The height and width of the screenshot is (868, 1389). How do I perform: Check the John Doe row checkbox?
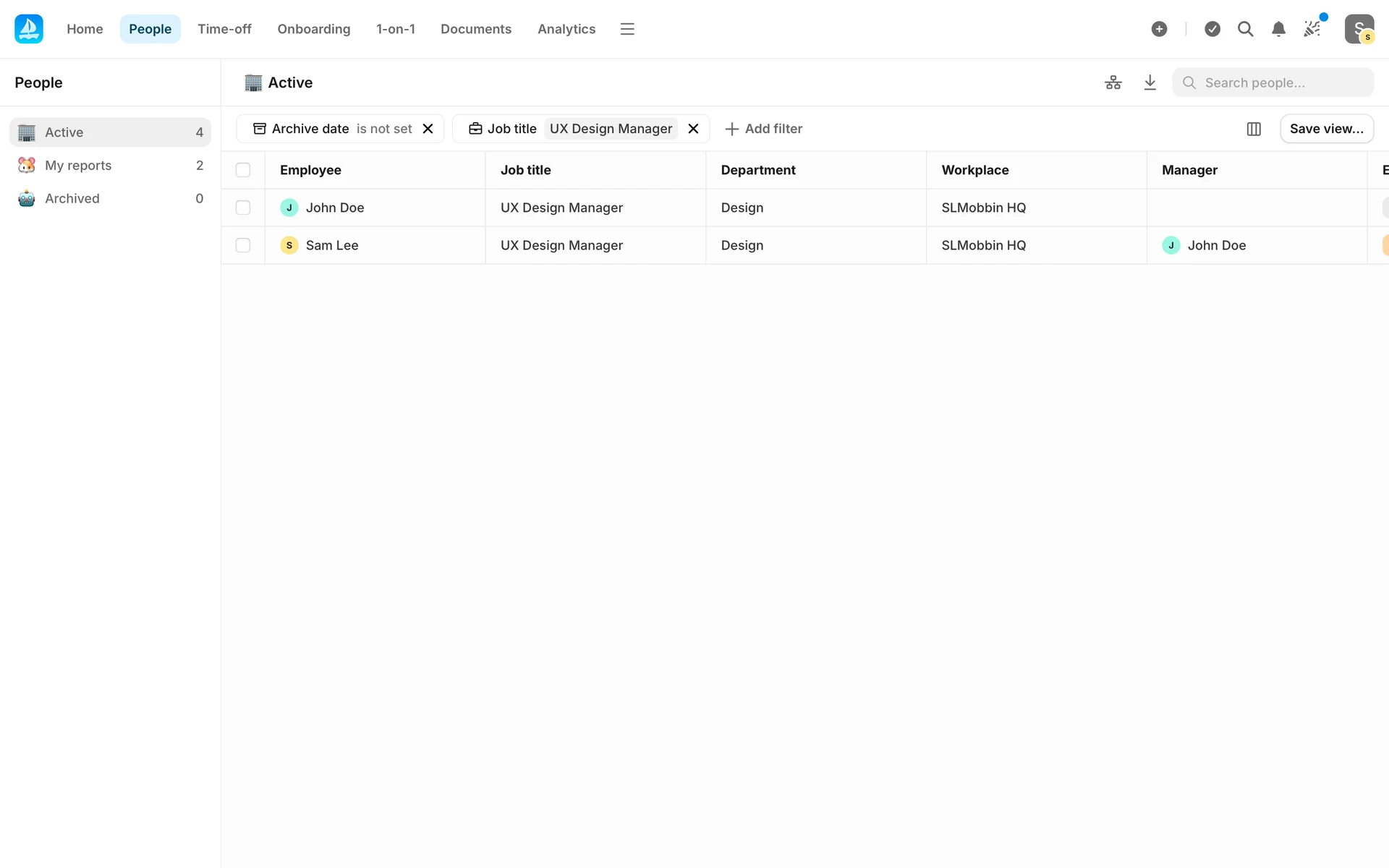tap(243, 208)
